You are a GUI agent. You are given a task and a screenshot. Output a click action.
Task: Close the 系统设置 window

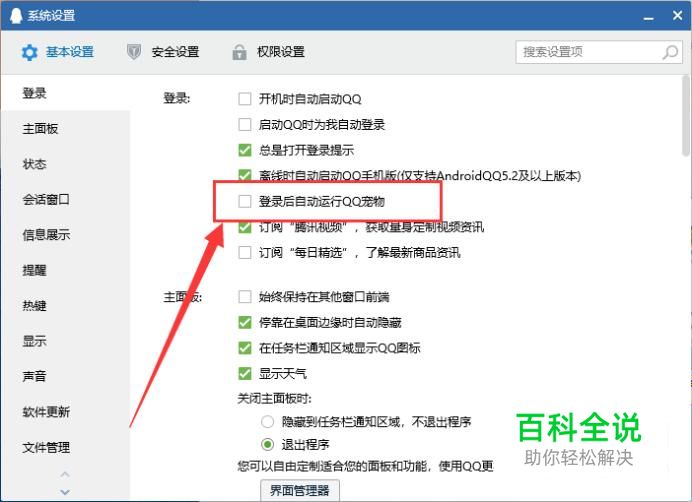(x=678, y=15)
